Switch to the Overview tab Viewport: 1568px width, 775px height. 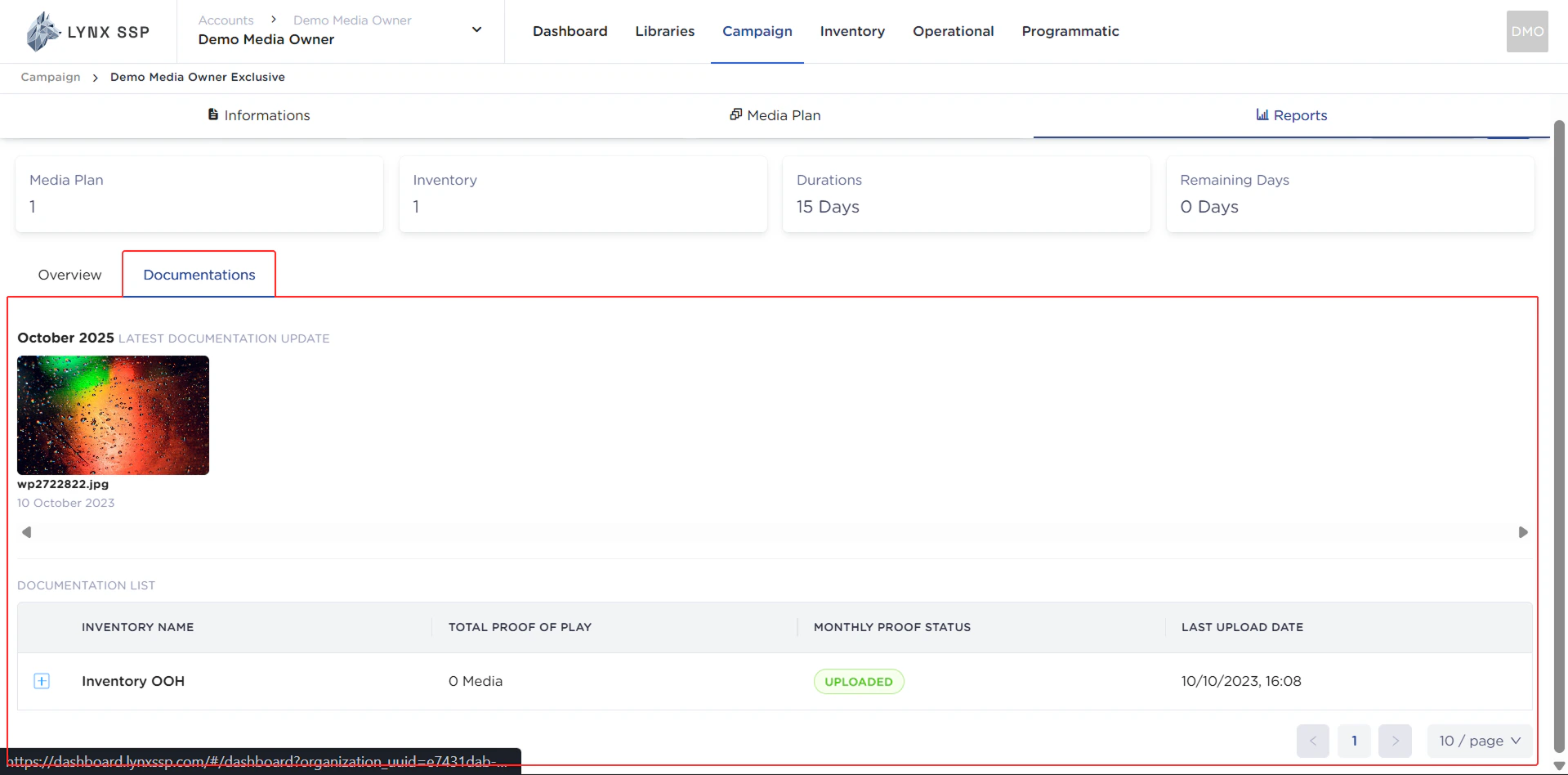(x=69, y=275)
